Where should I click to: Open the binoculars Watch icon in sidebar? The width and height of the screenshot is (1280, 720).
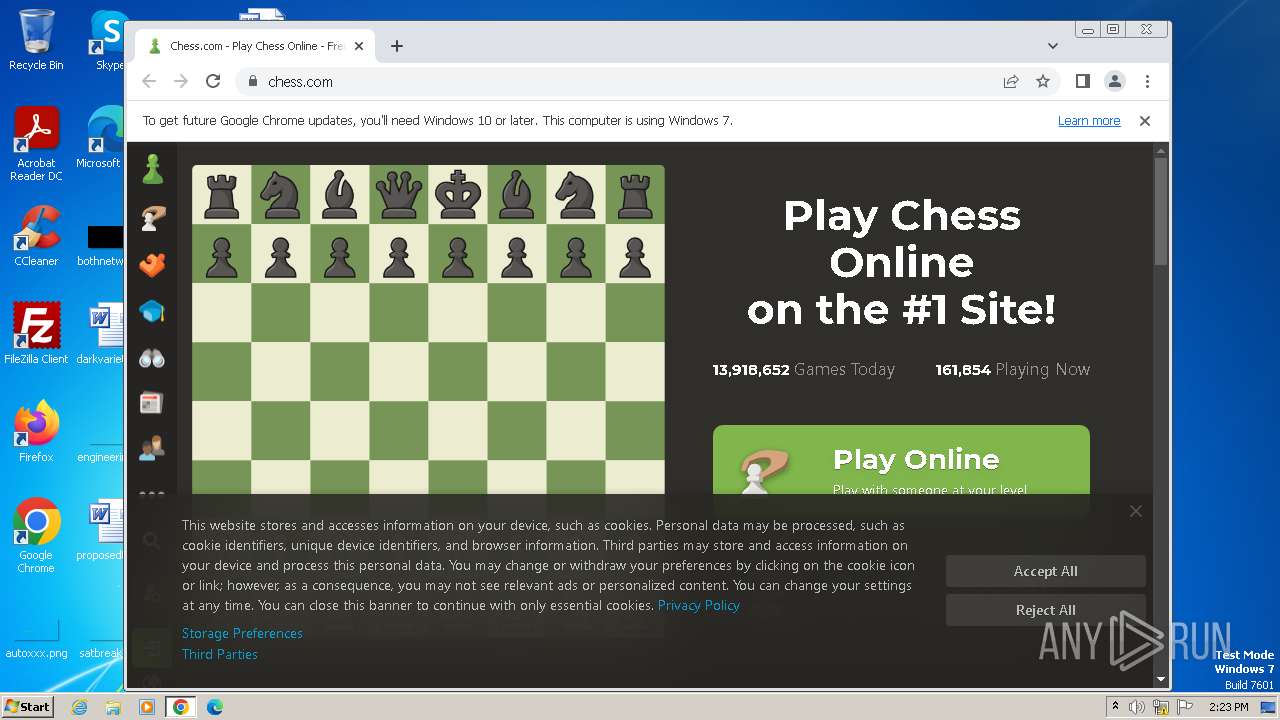pos(152,358)
